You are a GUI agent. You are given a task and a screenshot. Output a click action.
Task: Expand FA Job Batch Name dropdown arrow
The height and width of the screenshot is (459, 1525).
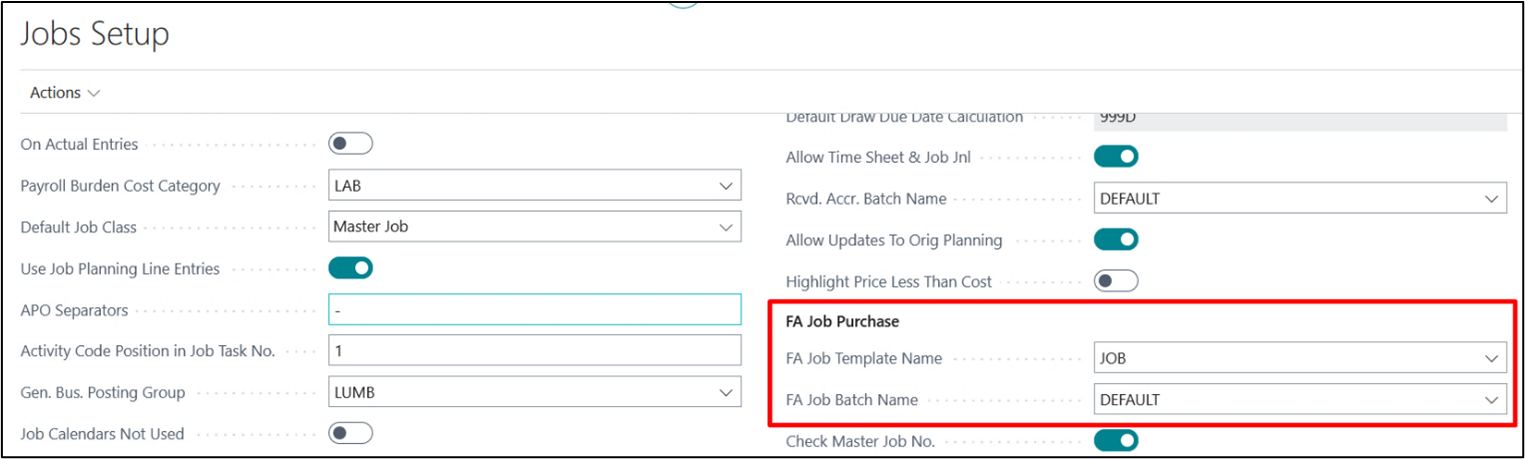(x=1490, y=400)
